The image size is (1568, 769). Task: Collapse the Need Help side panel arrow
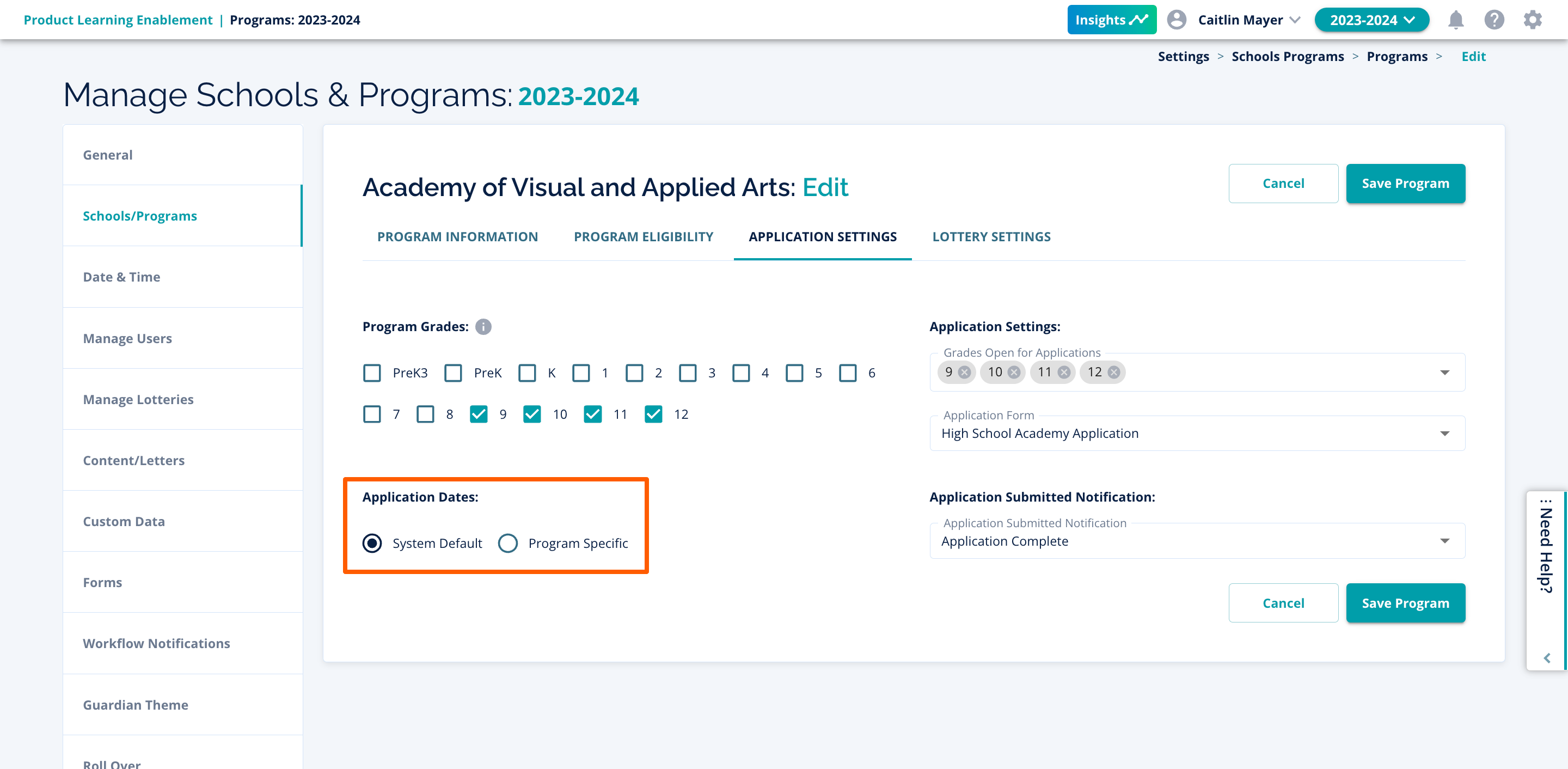click(x=1547, y=658)
